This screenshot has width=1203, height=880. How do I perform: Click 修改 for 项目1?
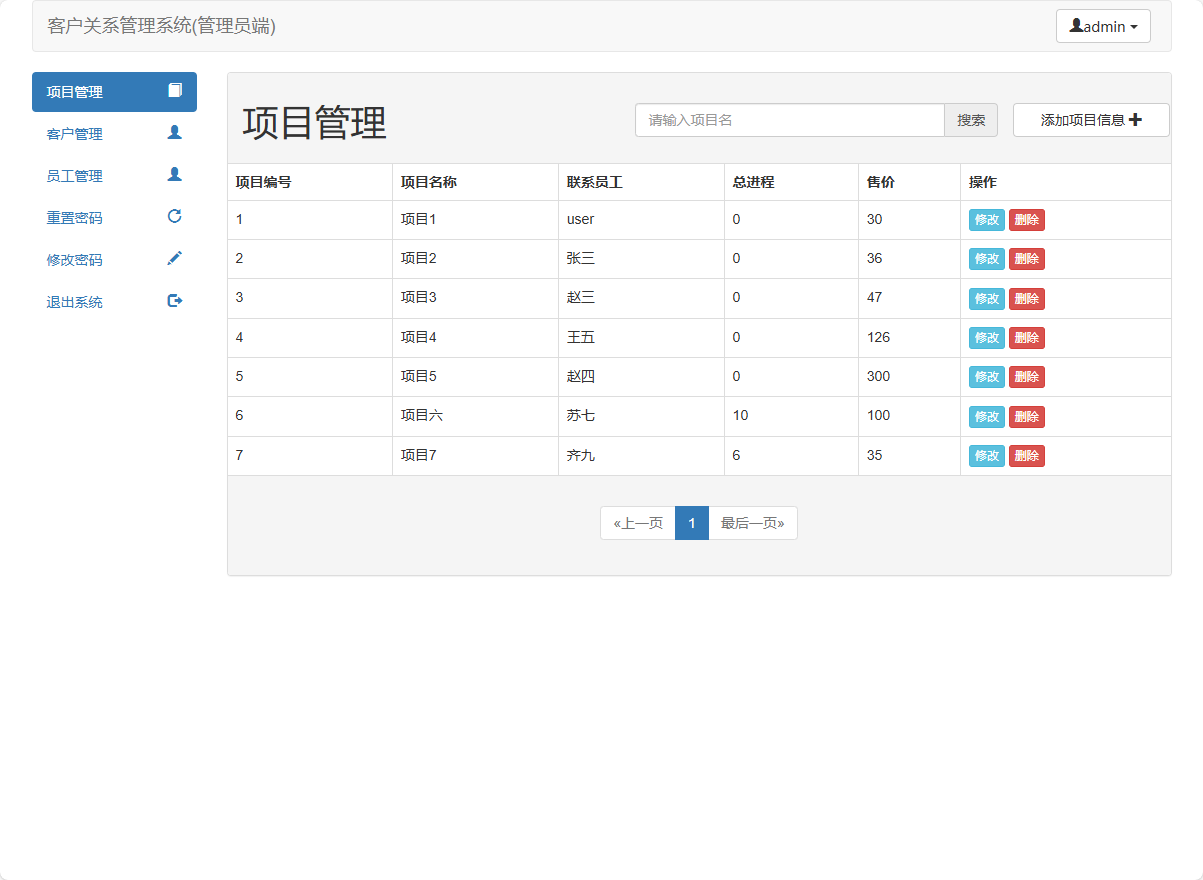point(986,219)
